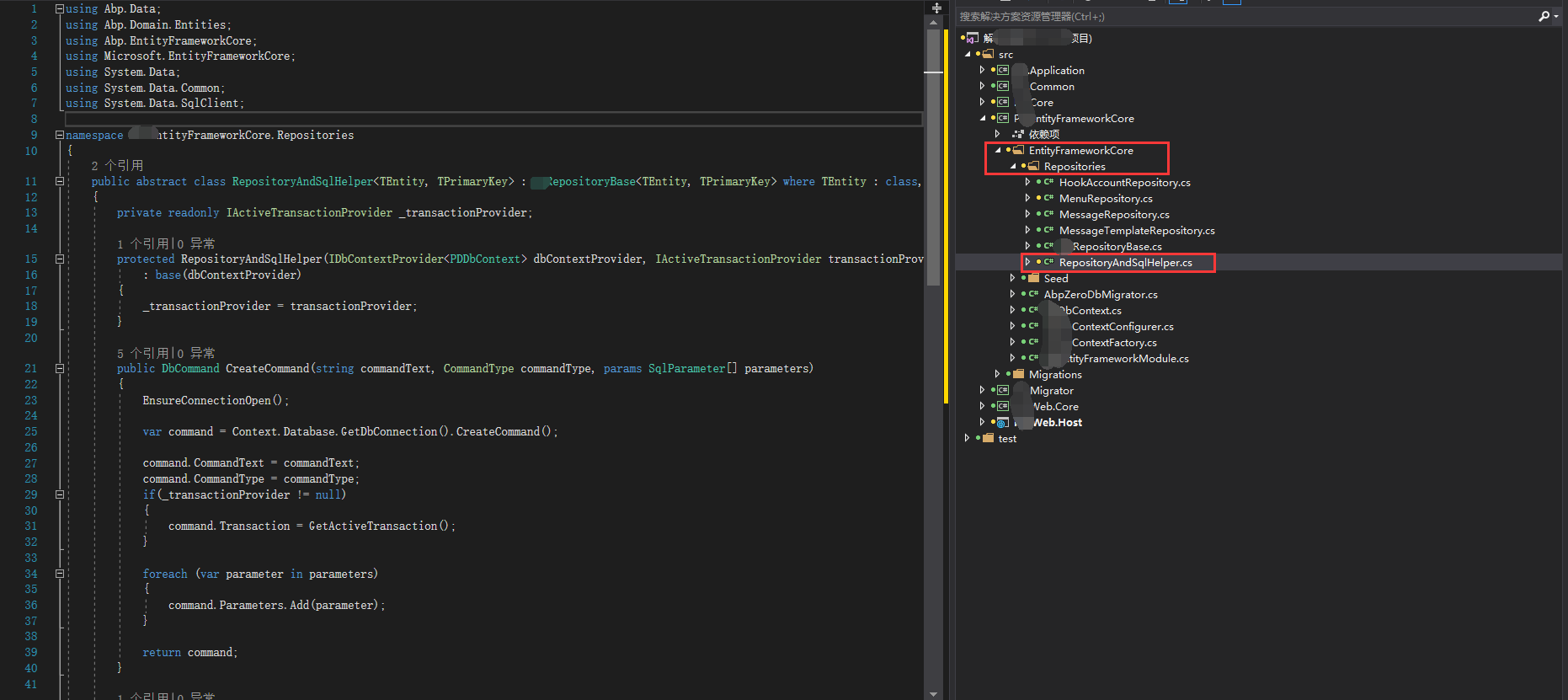Click the C# icon of HookAccountRepository.cs
Viewport: 1568px width, 700px height.
pos(1048,182)
